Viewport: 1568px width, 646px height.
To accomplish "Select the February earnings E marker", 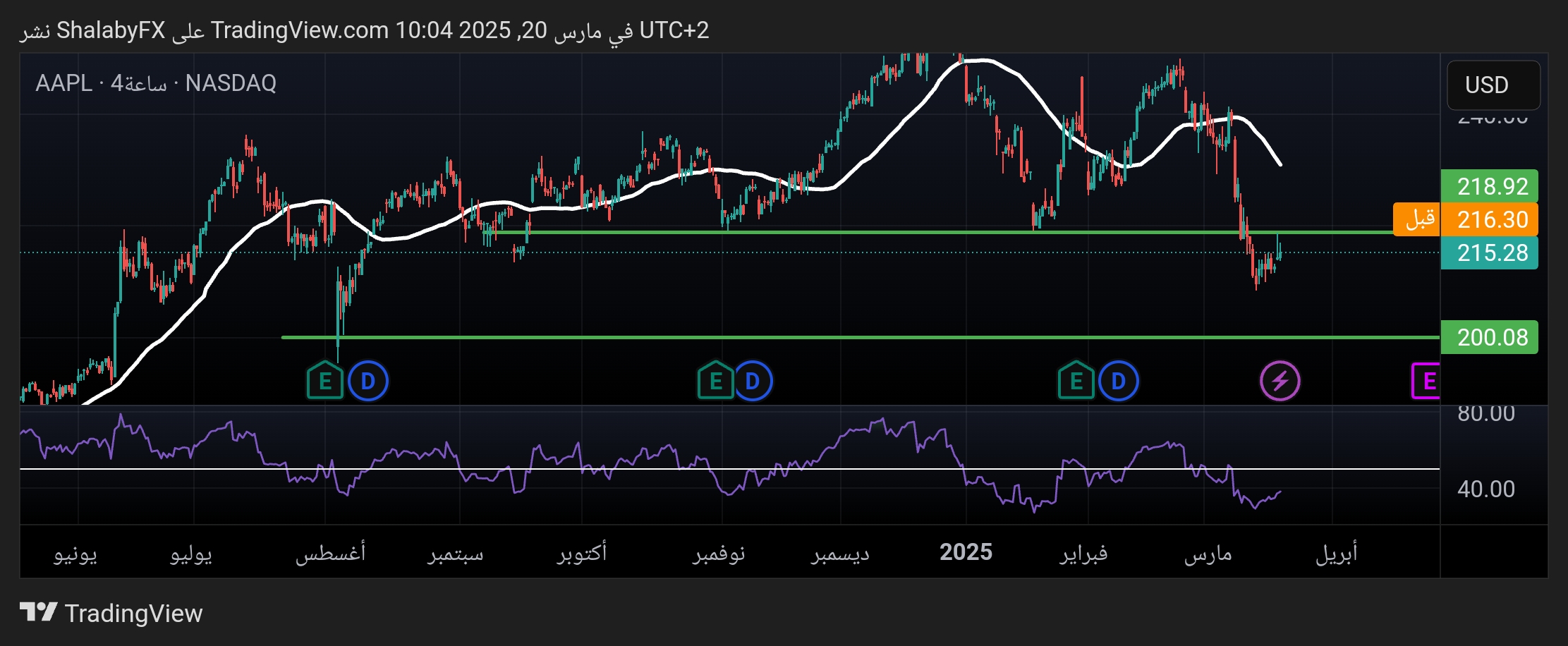I will (x=1076, y=381).
